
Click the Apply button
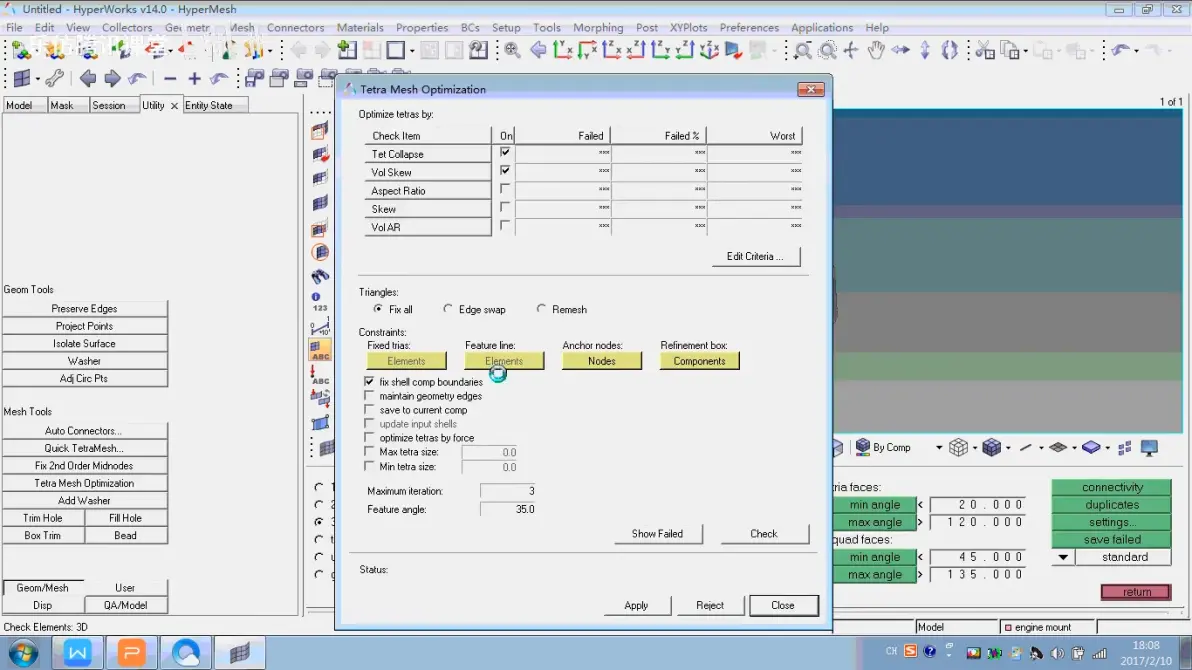(x=636, y=605)
